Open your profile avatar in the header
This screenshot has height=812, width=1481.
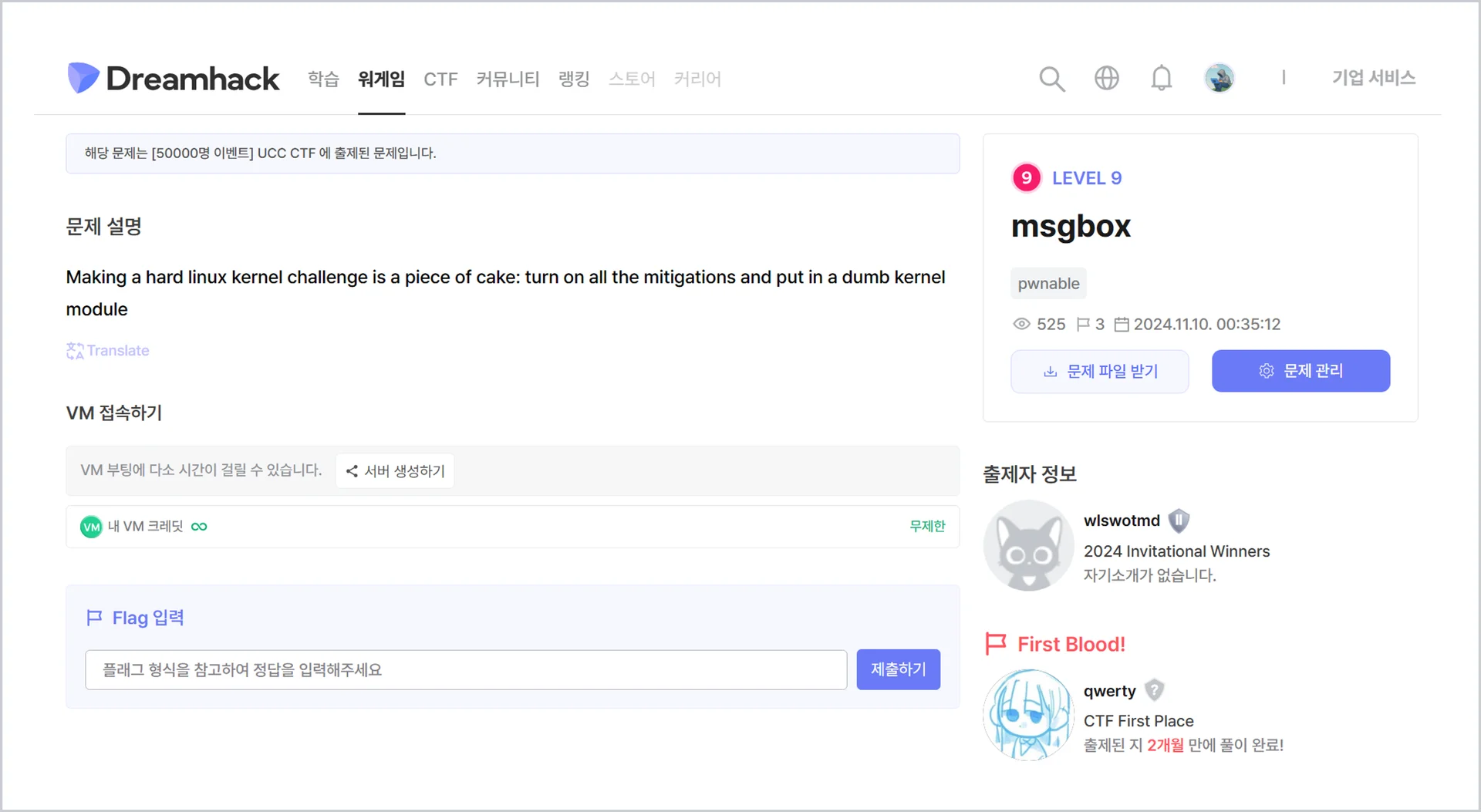point(1219,77)
